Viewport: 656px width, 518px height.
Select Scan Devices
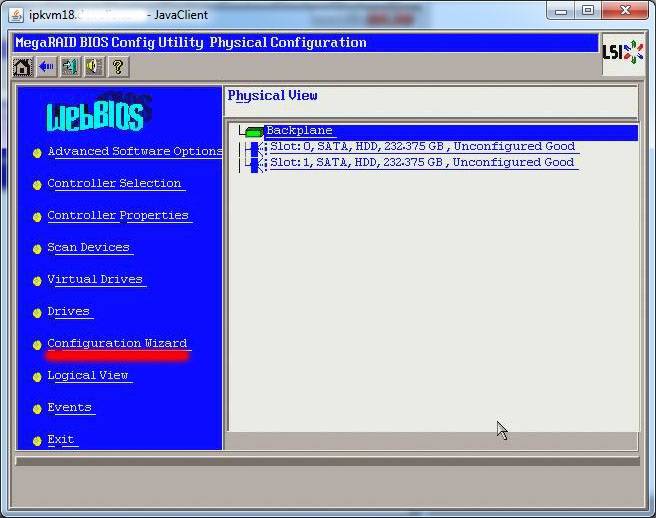pyautogui.click(x=88, y=247)
